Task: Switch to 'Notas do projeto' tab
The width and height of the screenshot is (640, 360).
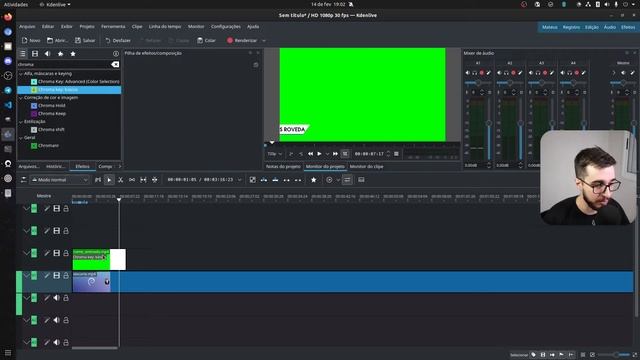Action: (x=283, y=167)
